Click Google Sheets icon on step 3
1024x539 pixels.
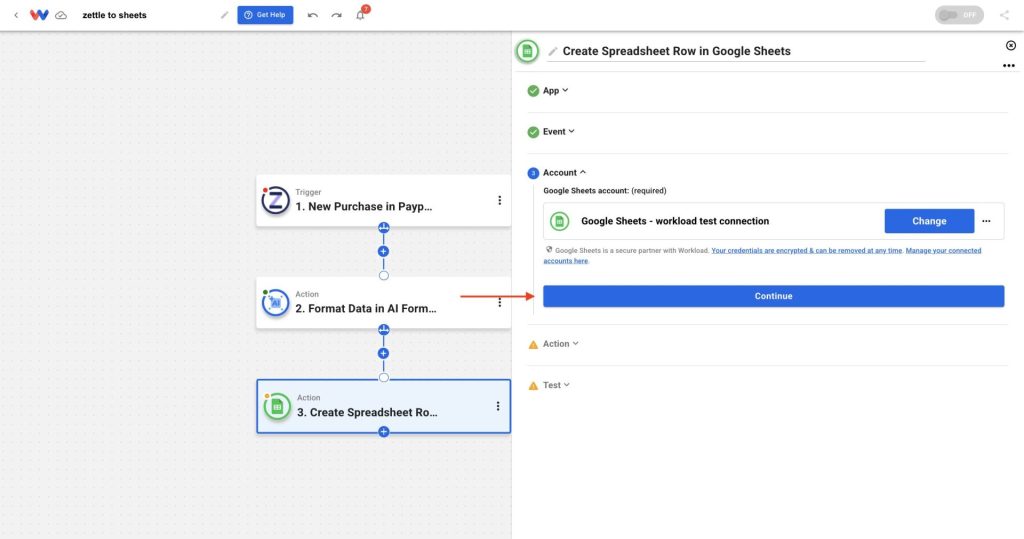coord(277,406)
